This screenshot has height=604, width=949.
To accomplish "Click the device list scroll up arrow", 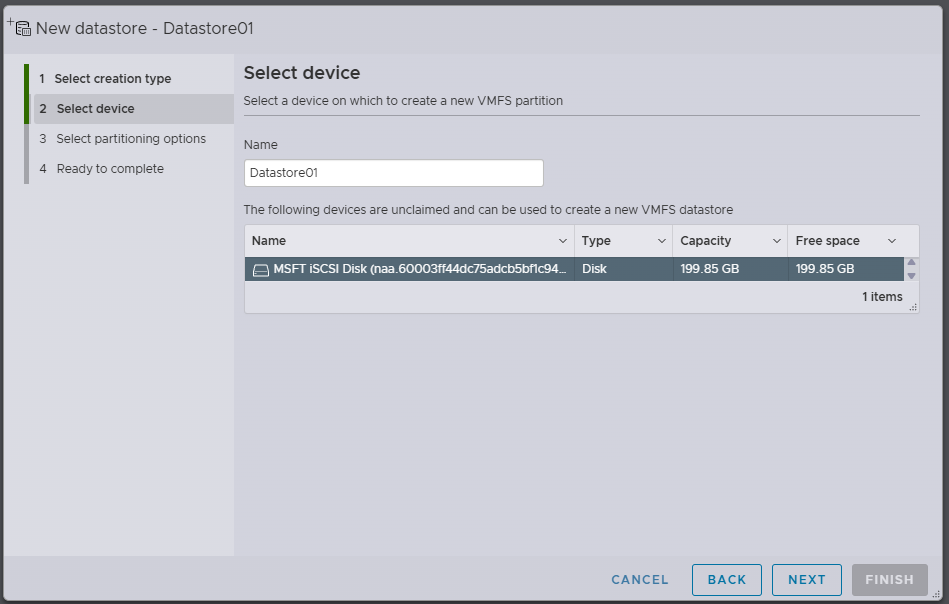I will pyautogui.click(x=911, y=263).
